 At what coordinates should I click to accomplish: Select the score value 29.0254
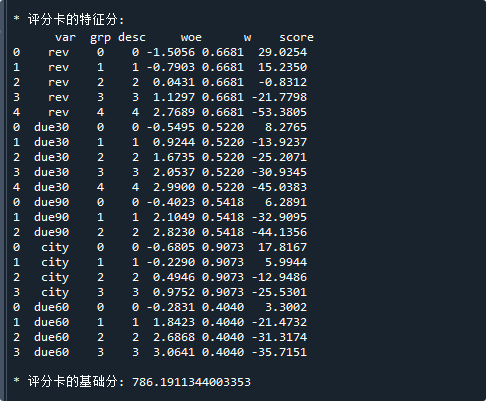(x=282, y=52)
